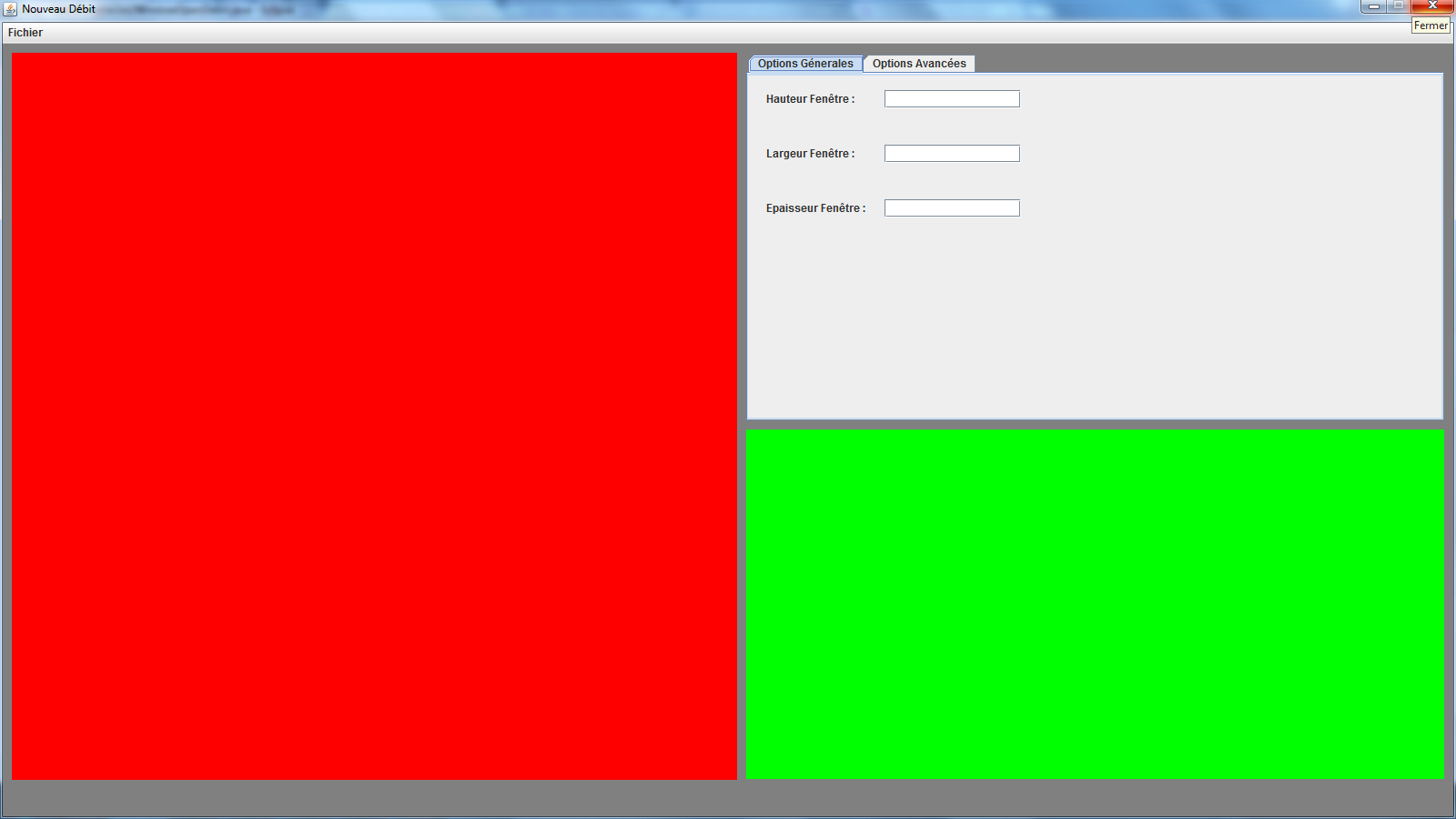
Task: Switch to the Options Génerales tab
Action: (x=805, y=64)
